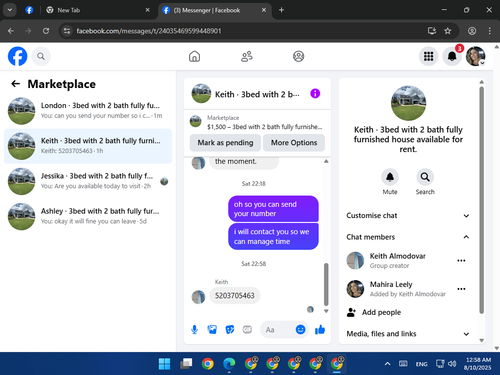The image size is (500, 375).
Task: Go to the Home feed icon
Action: 194,56
